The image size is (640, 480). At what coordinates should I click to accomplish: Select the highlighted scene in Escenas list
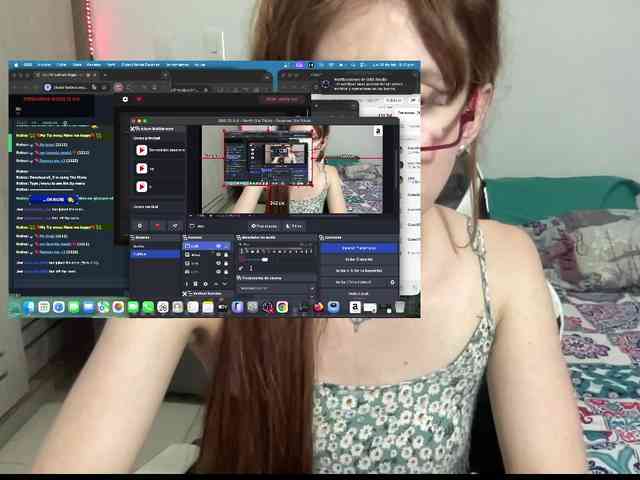(x=155, y=254)
